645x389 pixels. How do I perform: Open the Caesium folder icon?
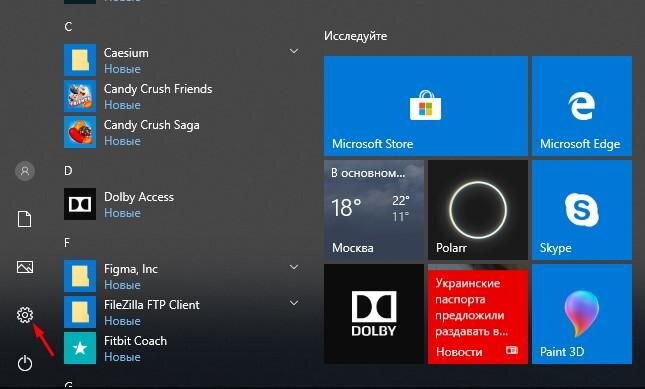(80, 60)
